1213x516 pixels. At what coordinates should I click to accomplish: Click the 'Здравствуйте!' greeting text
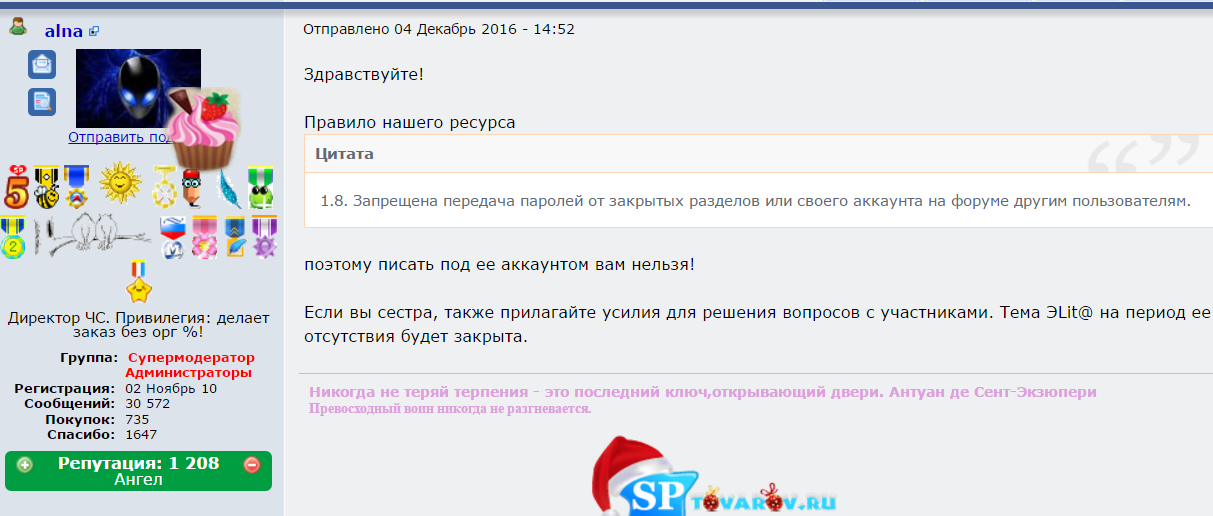[363, 75]
